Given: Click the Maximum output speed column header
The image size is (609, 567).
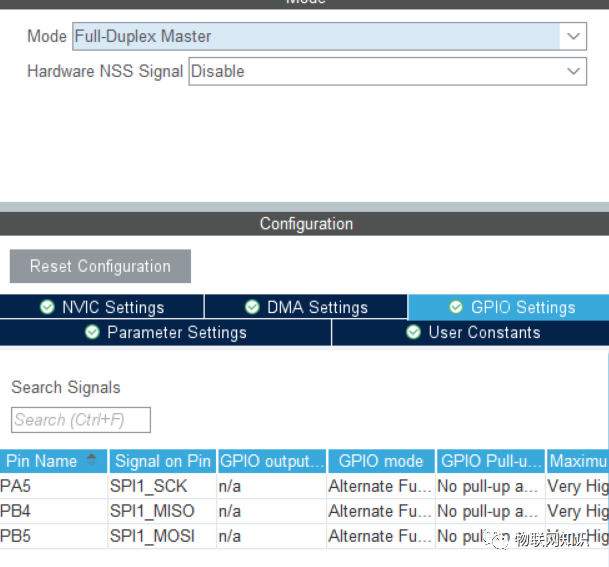Looking at the screenshot, I should 578,461.
